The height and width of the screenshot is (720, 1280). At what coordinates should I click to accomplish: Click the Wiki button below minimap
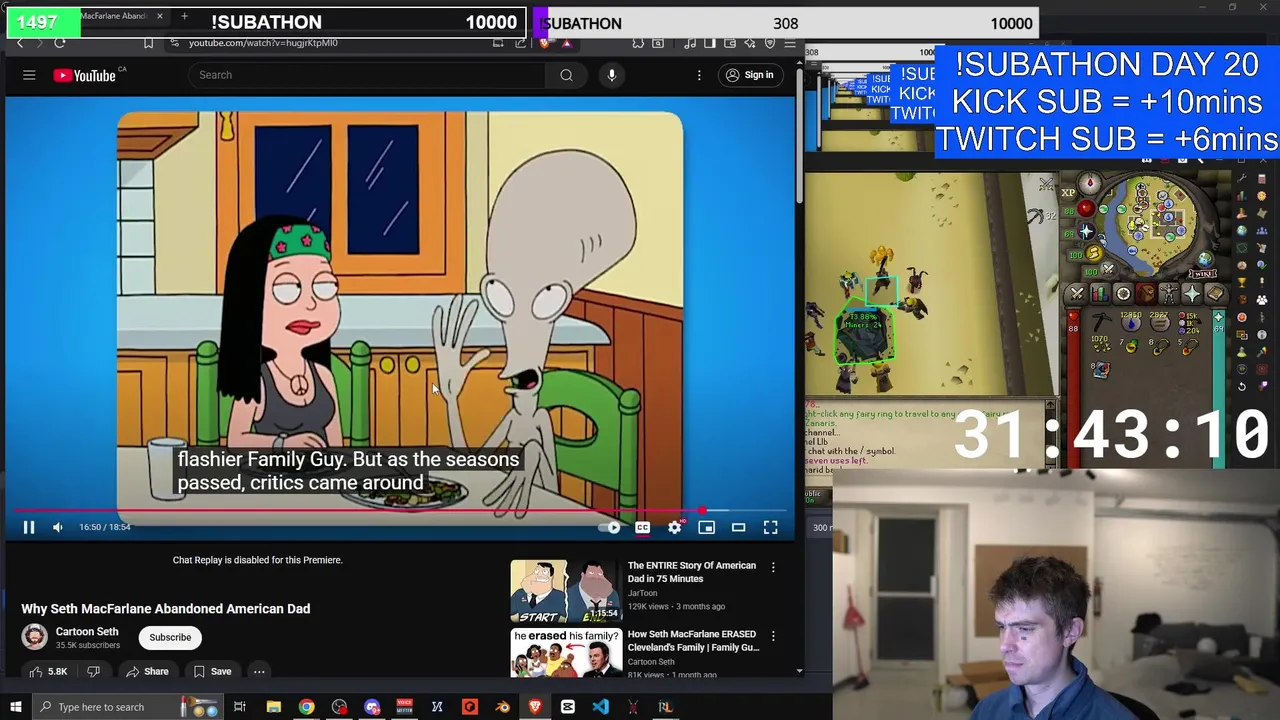coord(1202,273)
